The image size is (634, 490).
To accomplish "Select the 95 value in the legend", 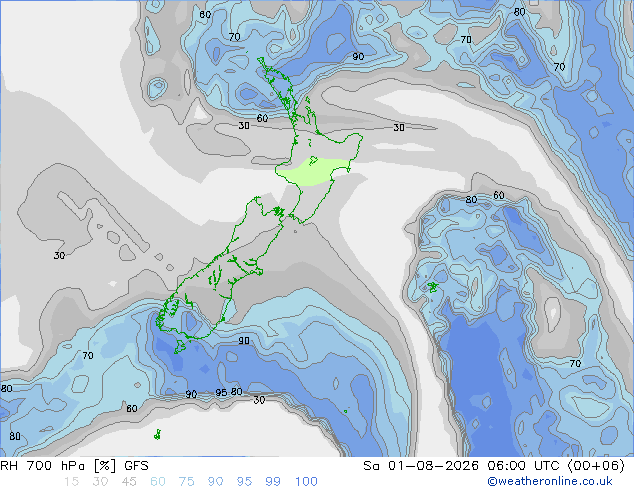I will point(244,482).
